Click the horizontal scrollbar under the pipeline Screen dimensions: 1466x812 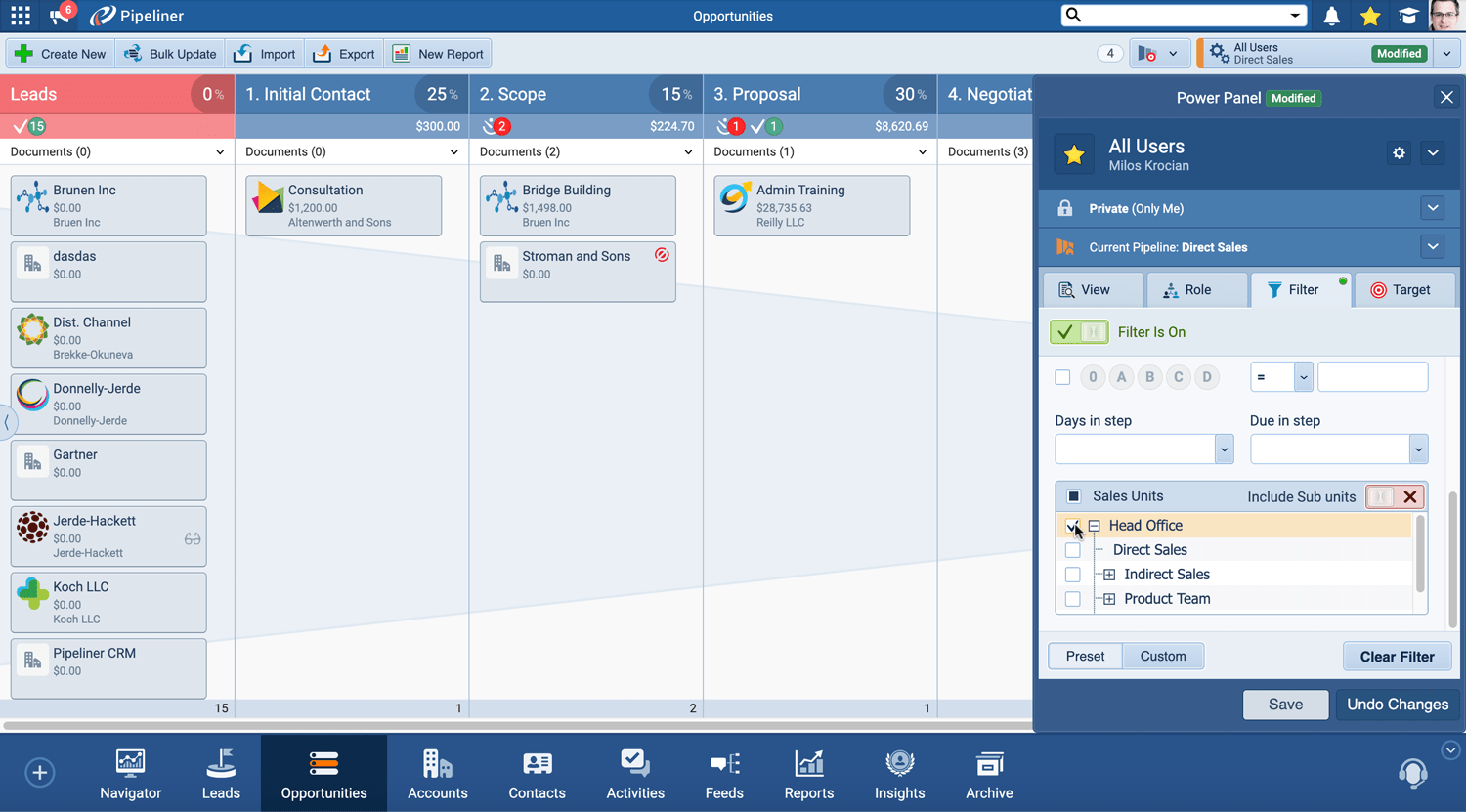[516, 726]
